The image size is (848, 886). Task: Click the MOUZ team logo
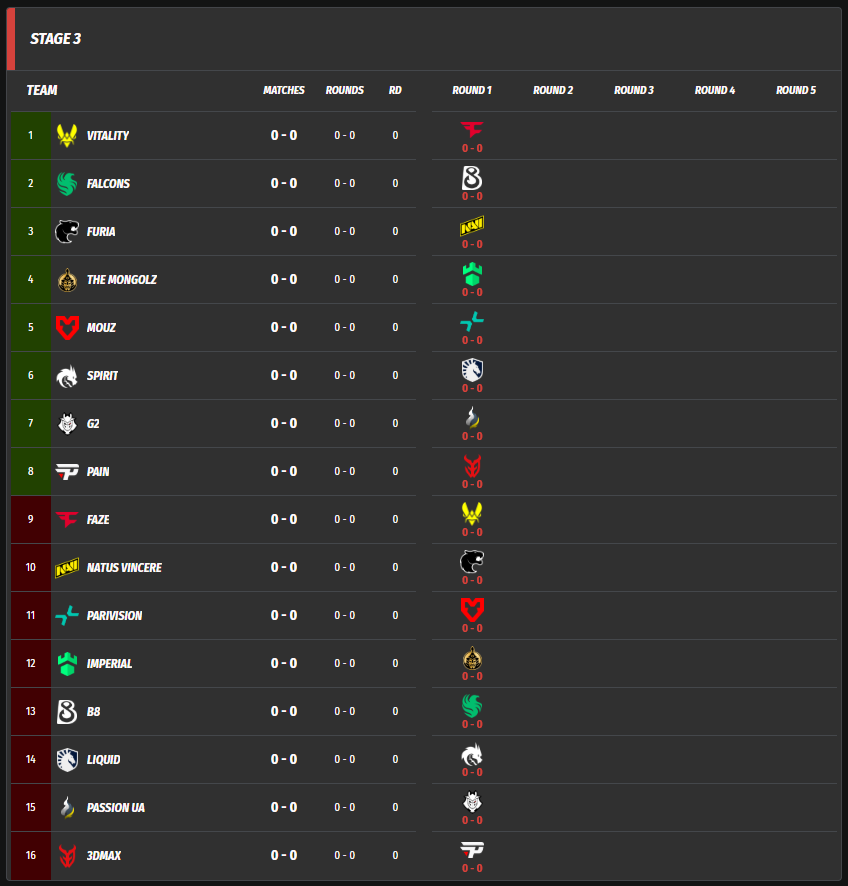coord(67,327)
